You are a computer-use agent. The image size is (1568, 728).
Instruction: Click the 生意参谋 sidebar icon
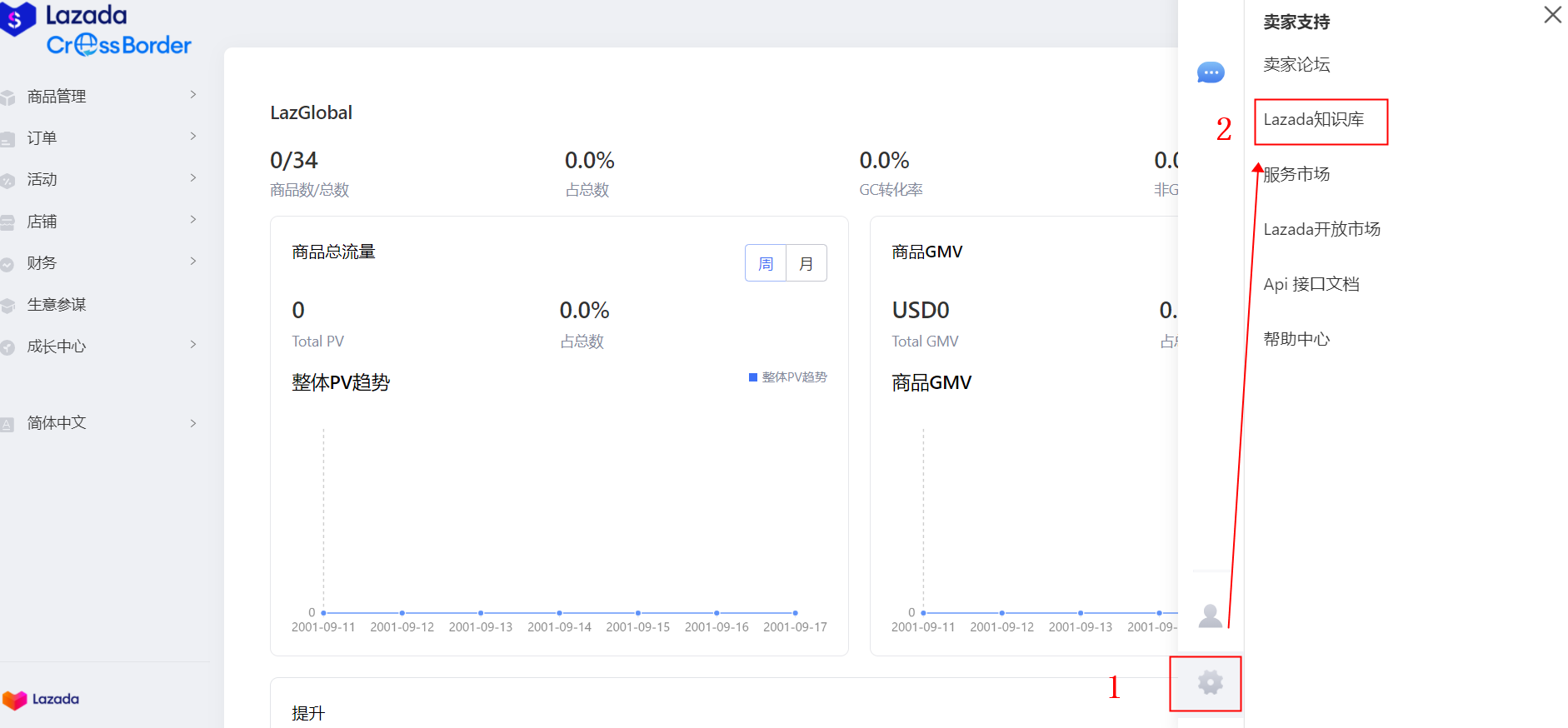coord(7,306)
